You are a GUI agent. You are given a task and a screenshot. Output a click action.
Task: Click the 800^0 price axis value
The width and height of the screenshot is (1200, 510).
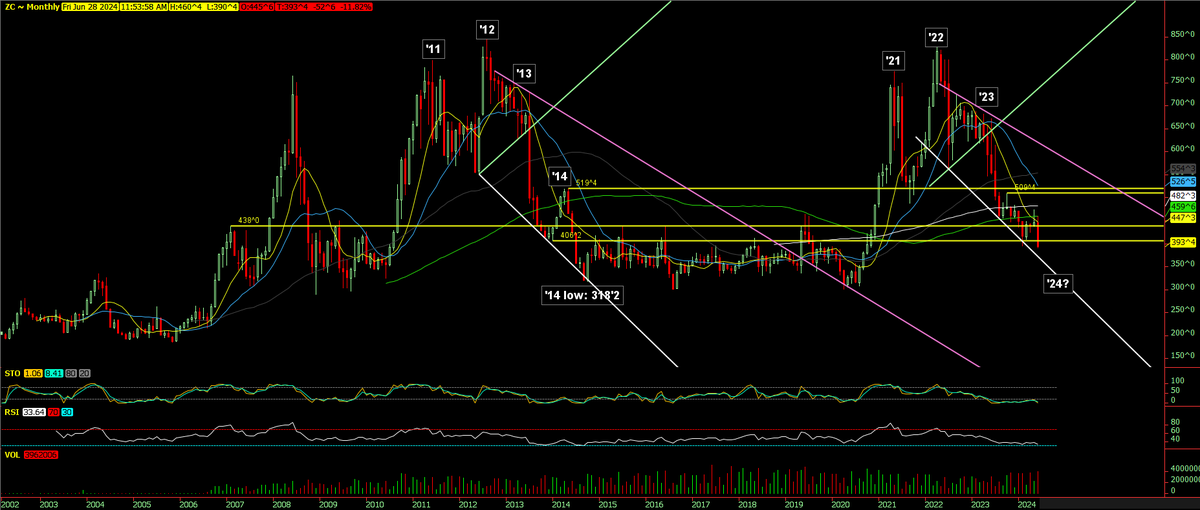(x=1182, y=57)
